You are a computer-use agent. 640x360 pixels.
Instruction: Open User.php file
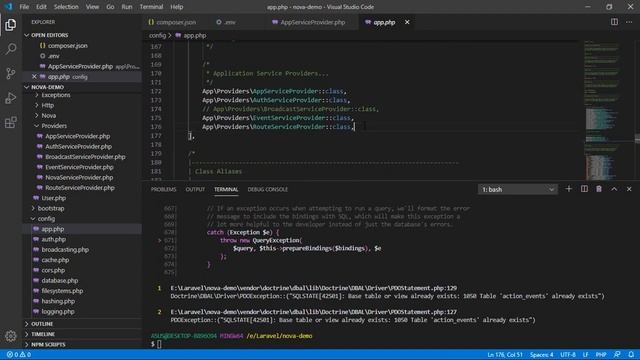coord(53,198)
